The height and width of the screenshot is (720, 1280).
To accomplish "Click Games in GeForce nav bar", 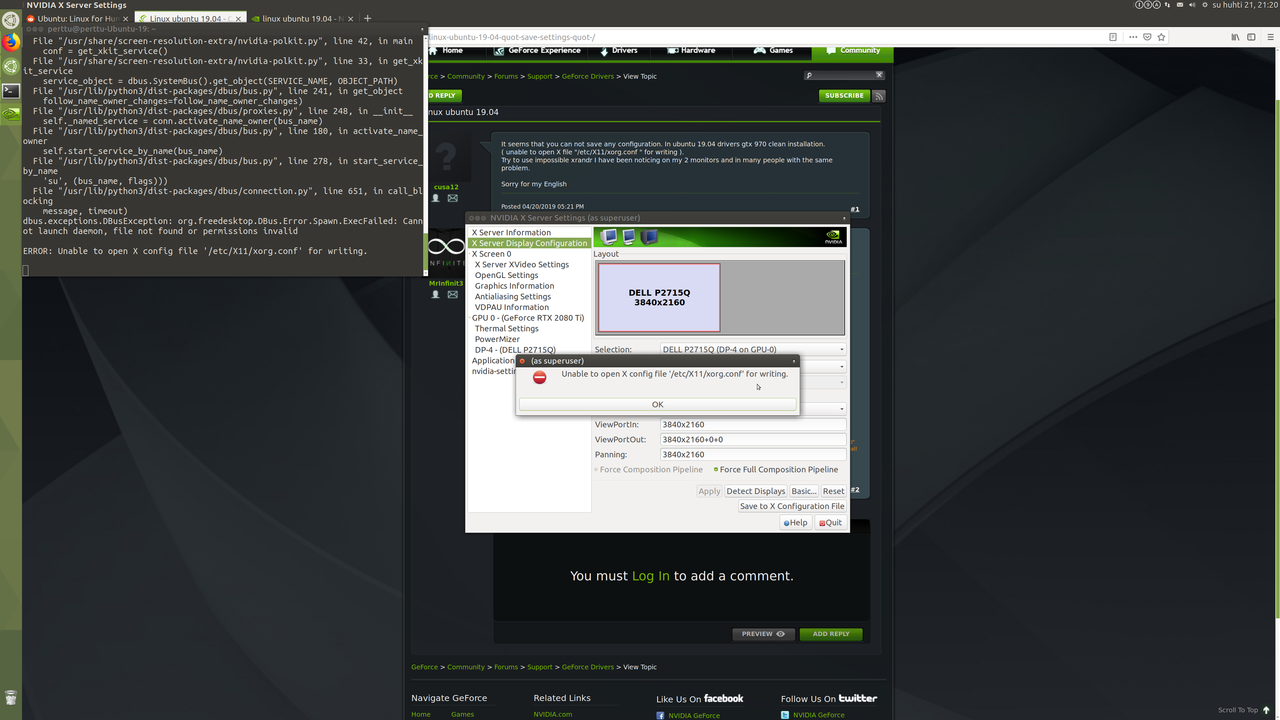I will point(774,50).
